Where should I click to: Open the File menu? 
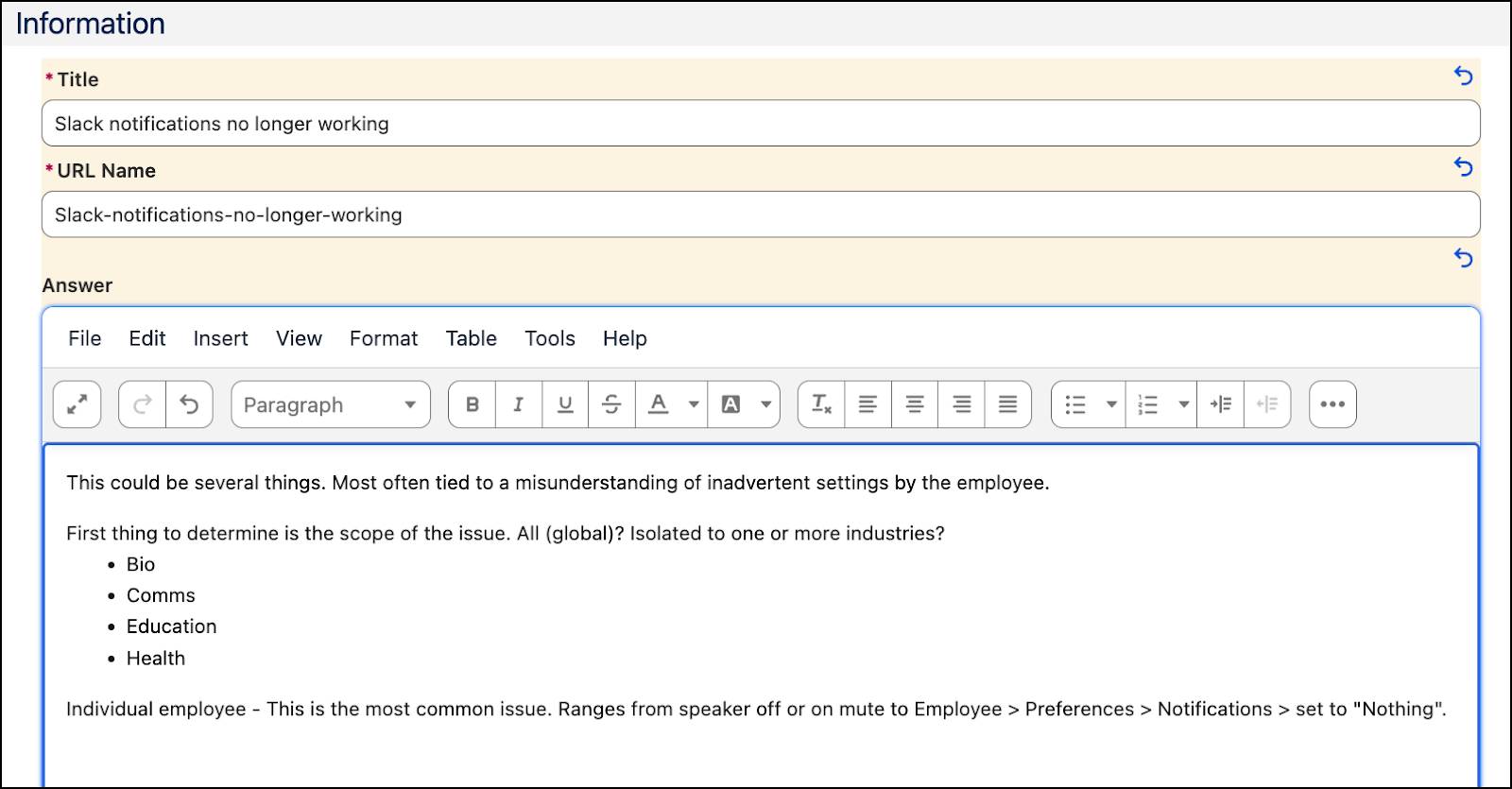click(85, 338)
